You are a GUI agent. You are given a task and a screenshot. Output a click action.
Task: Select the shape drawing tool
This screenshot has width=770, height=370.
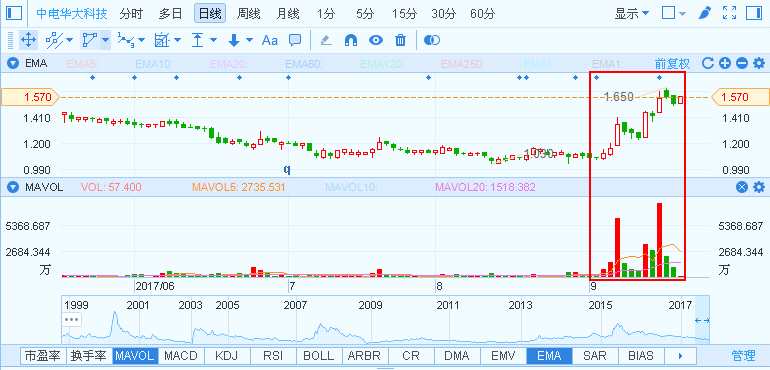89,40
